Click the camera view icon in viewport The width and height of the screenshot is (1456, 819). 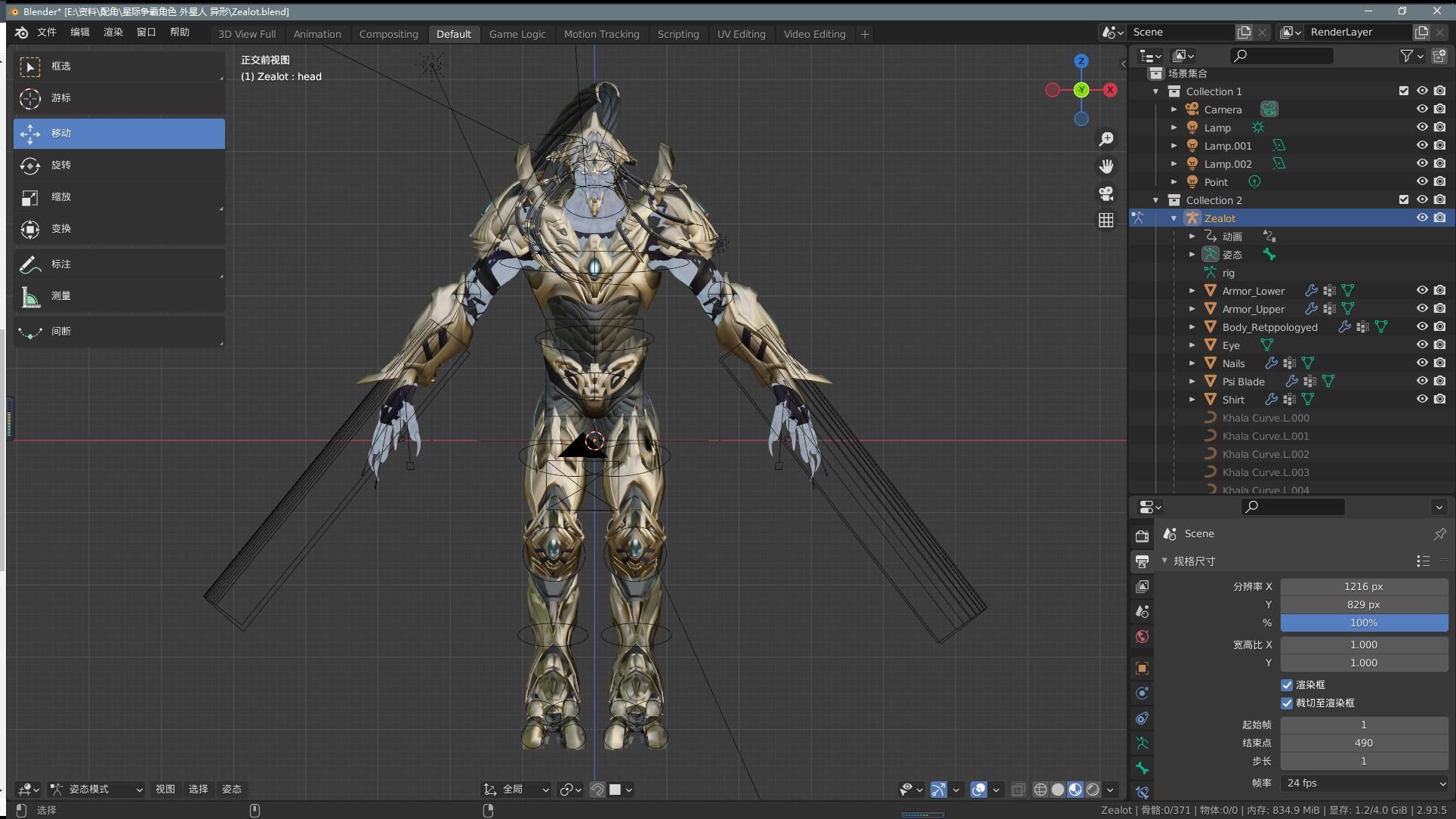pos(1106,193)
